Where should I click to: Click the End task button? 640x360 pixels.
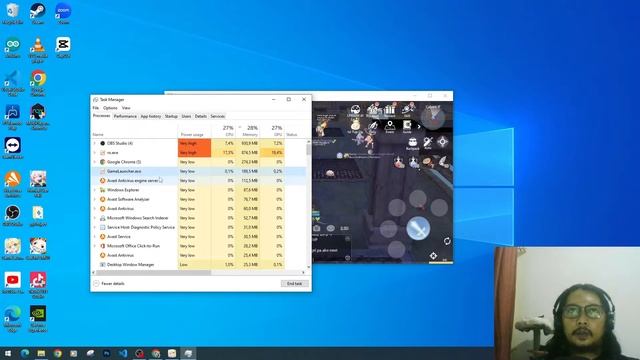click(294, 284)
